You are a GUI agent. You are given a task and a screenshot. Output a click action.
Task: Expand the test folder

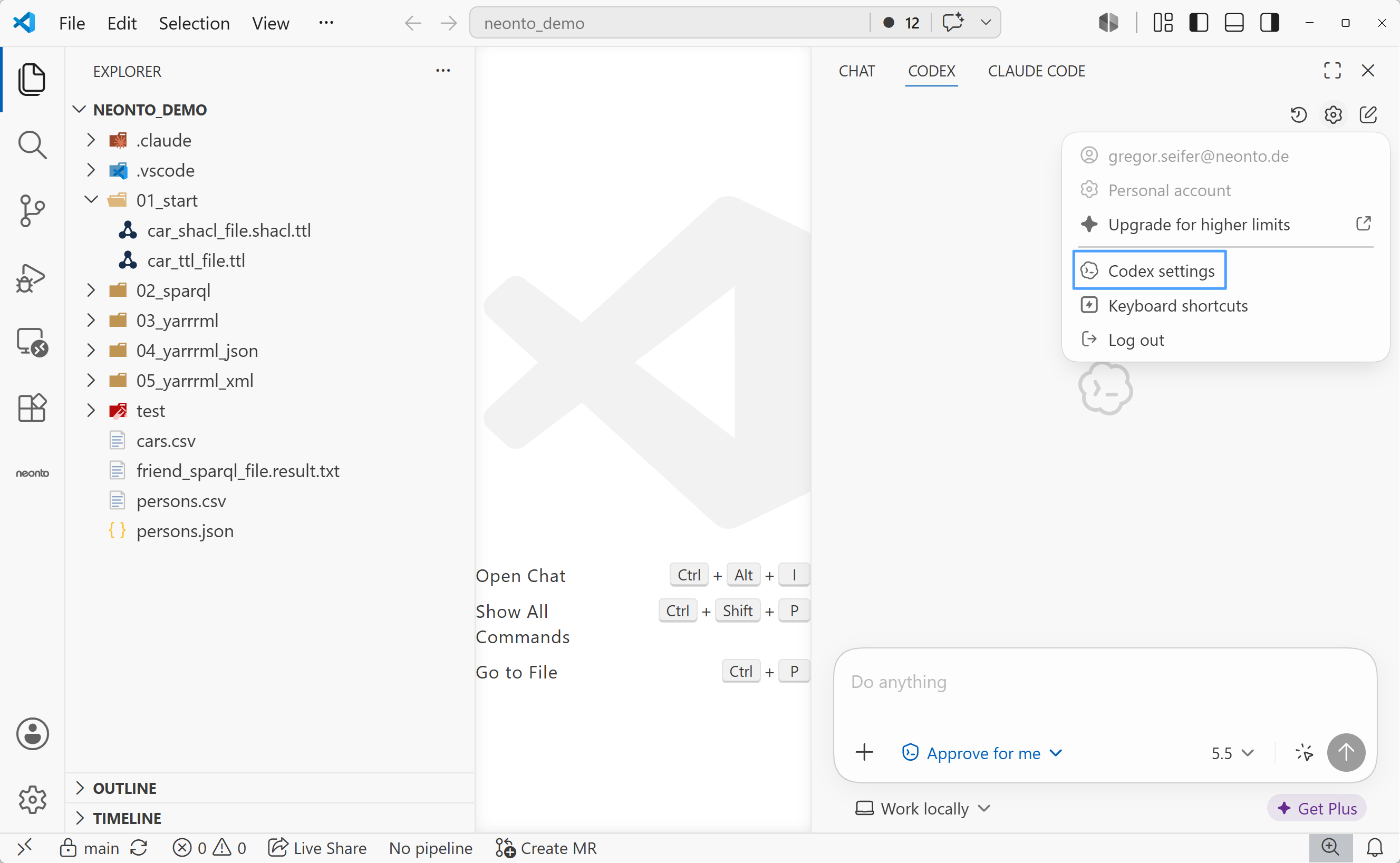tap(91, 410)
